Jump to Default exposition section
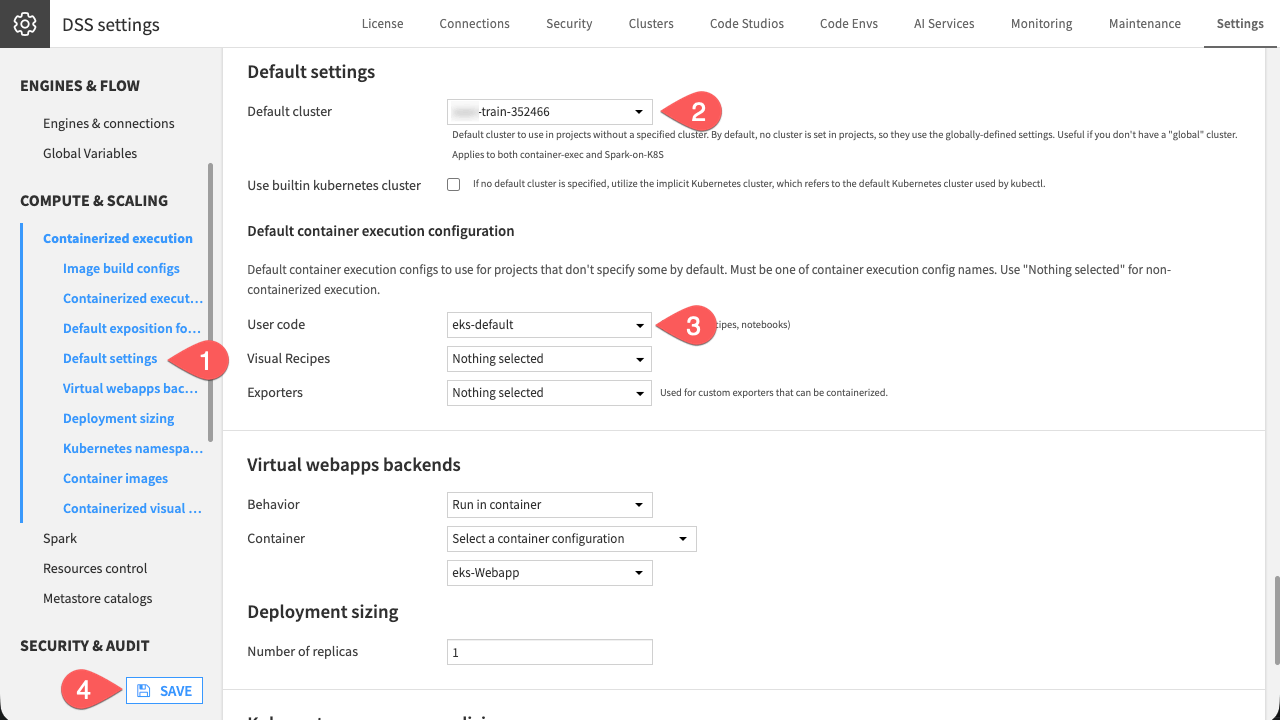The image size is (1280, 720). tap(133, 329)
